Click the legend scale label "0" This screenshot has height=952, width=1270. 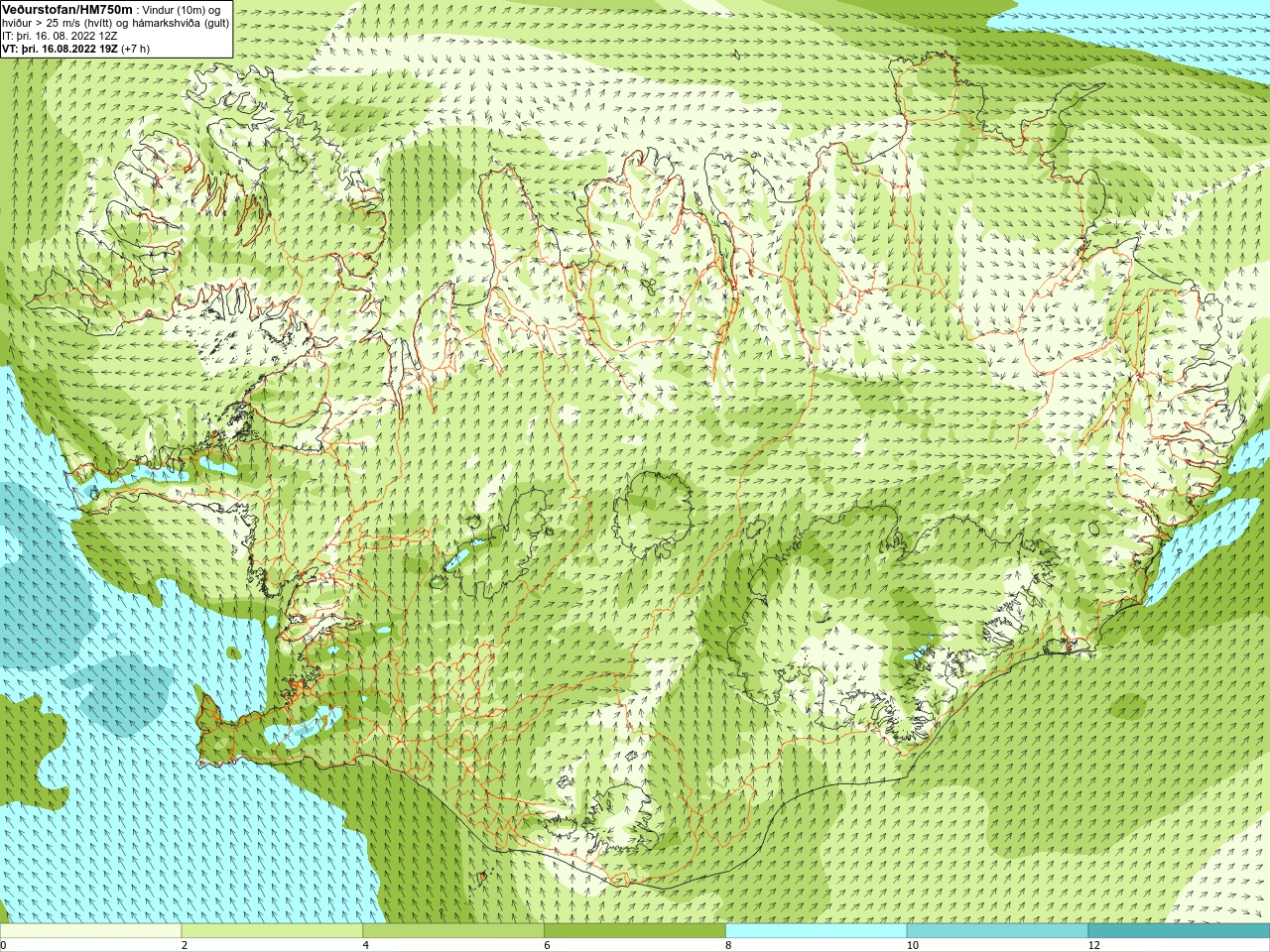3,945
